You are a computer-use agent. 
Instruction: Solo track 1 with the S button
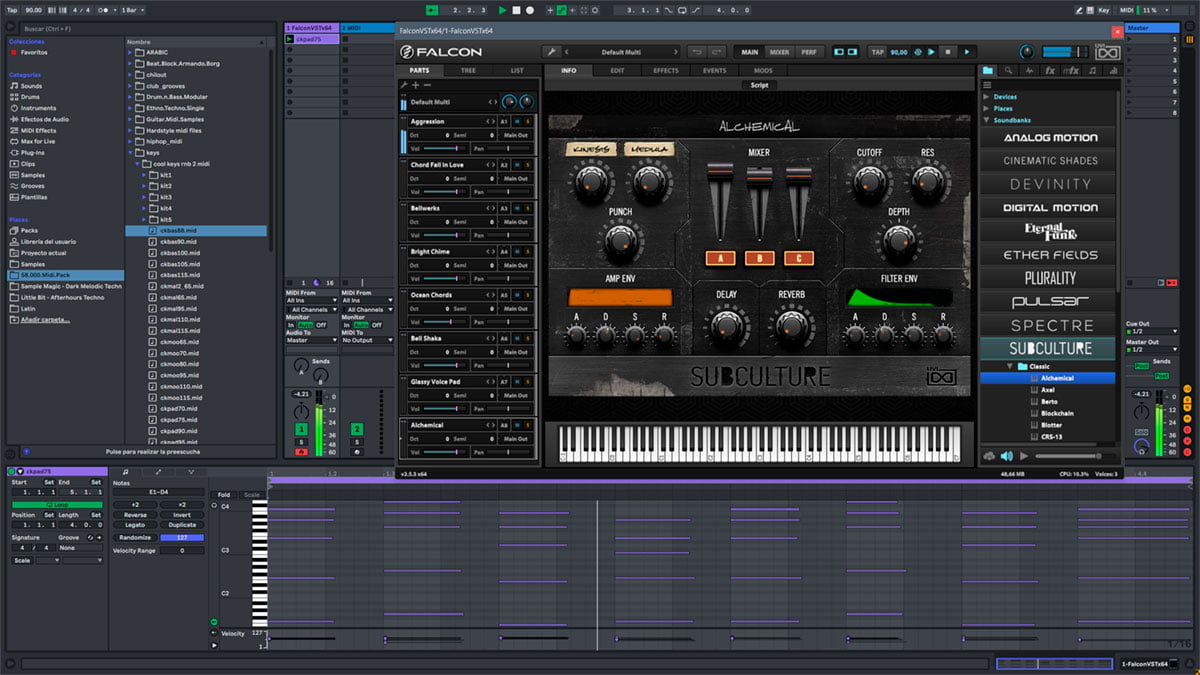[x=300, y=442]
